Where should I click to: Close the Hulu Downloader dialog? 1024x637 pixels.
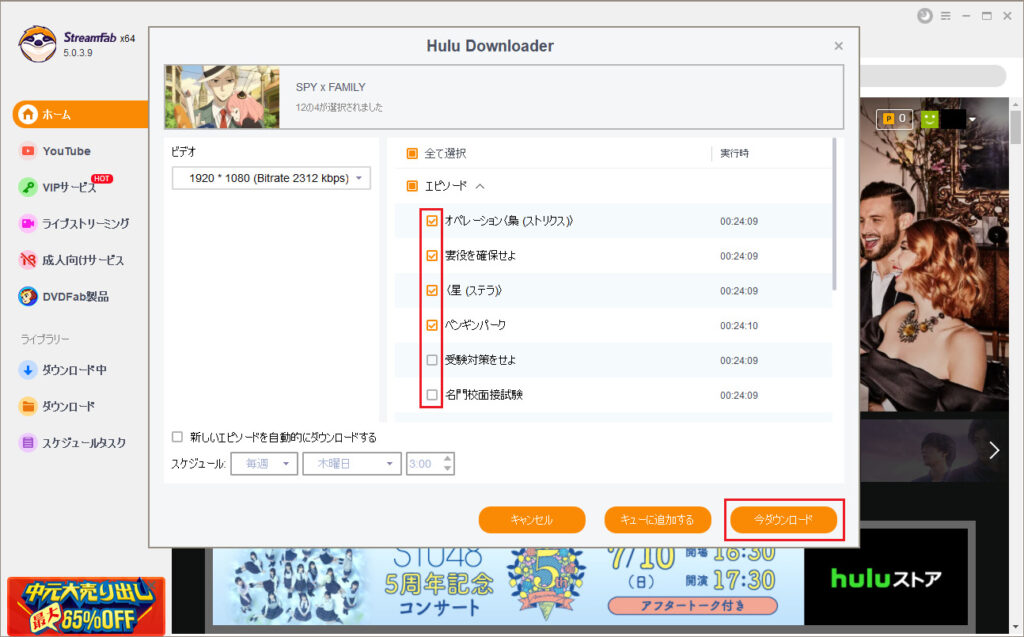[839, 46]
